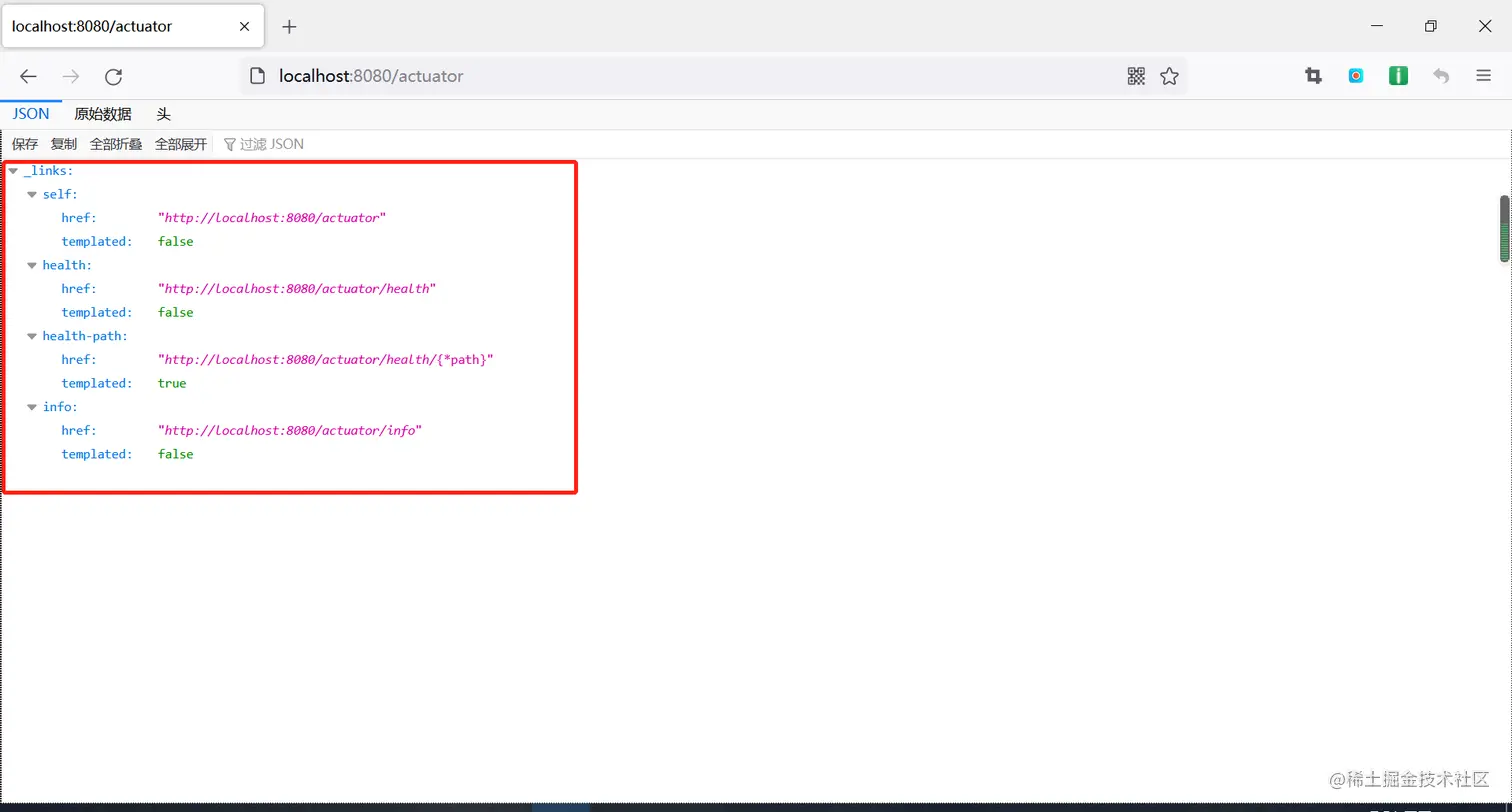Viewport: 1512px width, 812px height.
Task: Click the forward navigation arrow
Action: (71, 76)
